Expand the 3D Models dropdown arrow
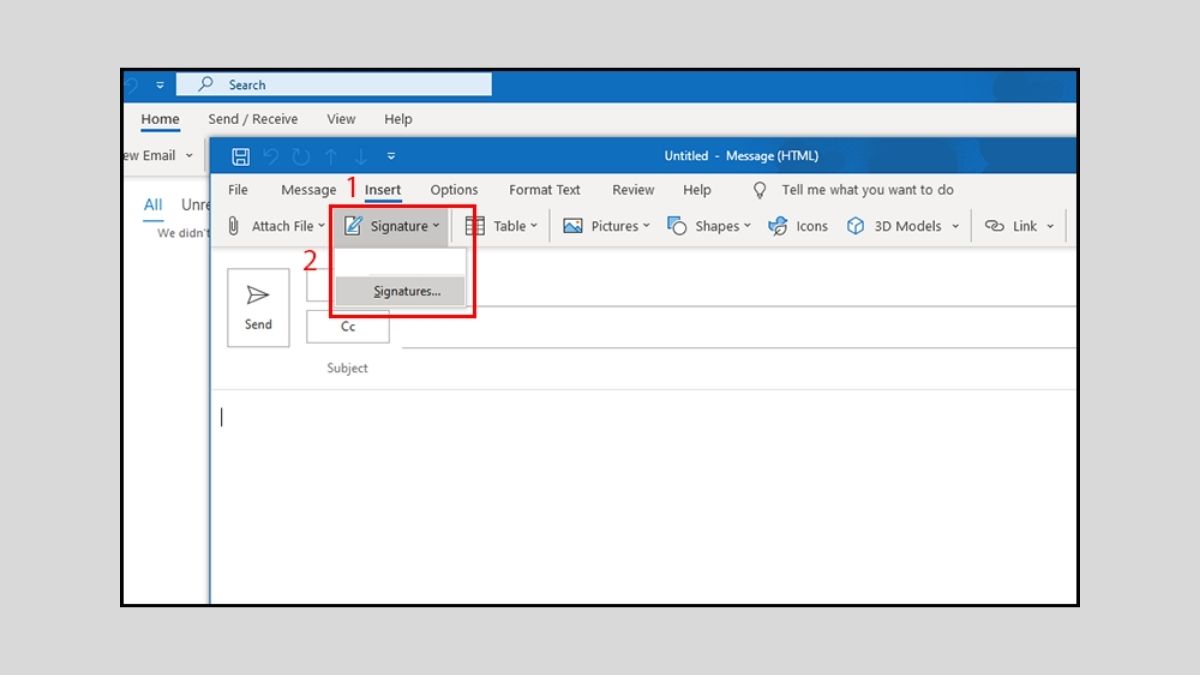 pyautogui.click(x=955, y=226)
